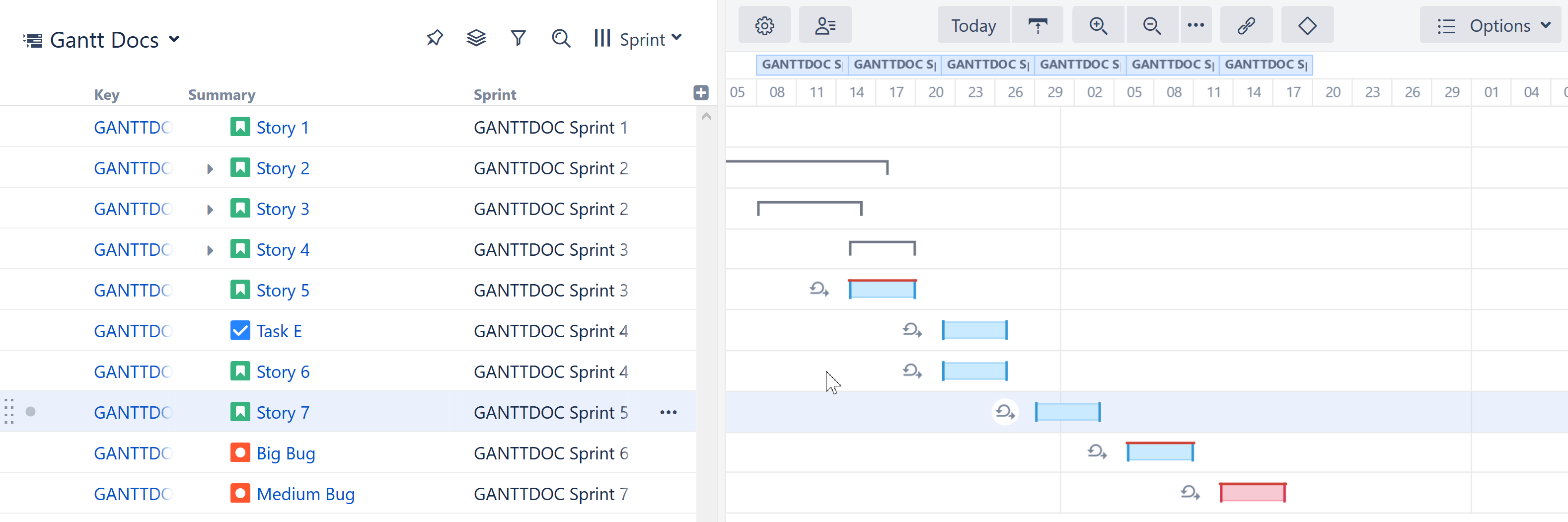This screenshot has height=522, width=1568.
Task: Open search in the structure panel
Action: point(561,38)
